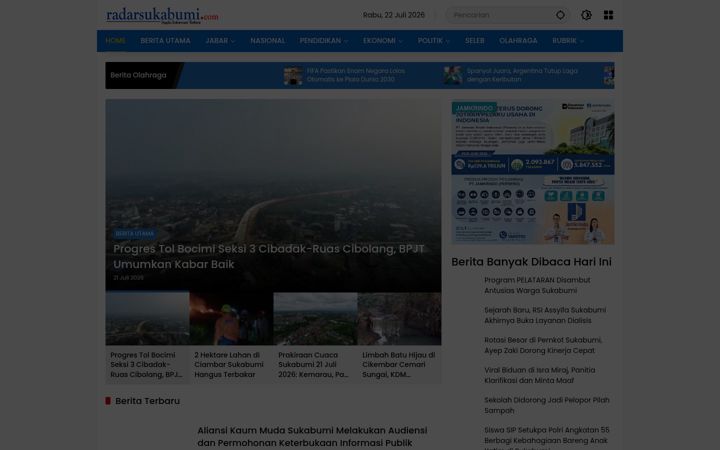Click the Ciambar fire thumbnail image
Image resolution: width=720 pixels, height=450 pixels.
coord(231,319)
